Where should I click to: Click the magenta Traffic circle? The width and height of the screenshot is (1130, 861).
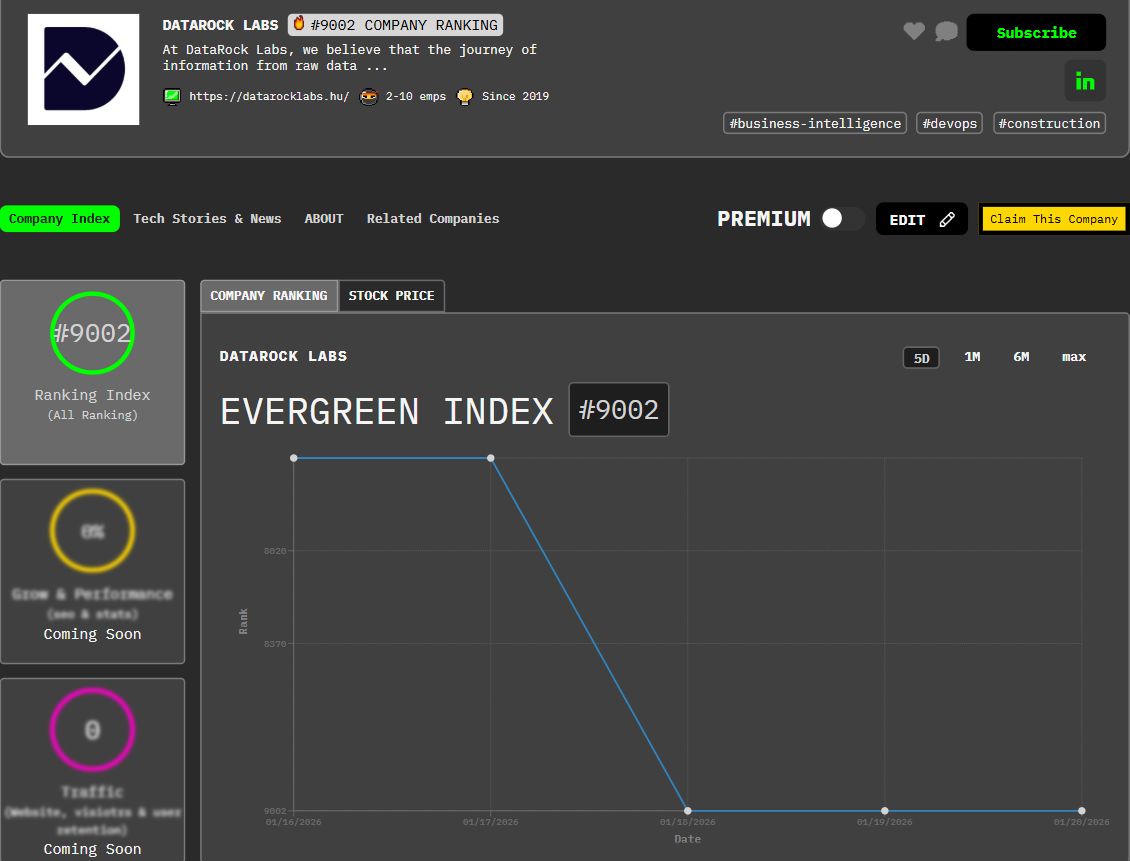[x=92, y=731]
